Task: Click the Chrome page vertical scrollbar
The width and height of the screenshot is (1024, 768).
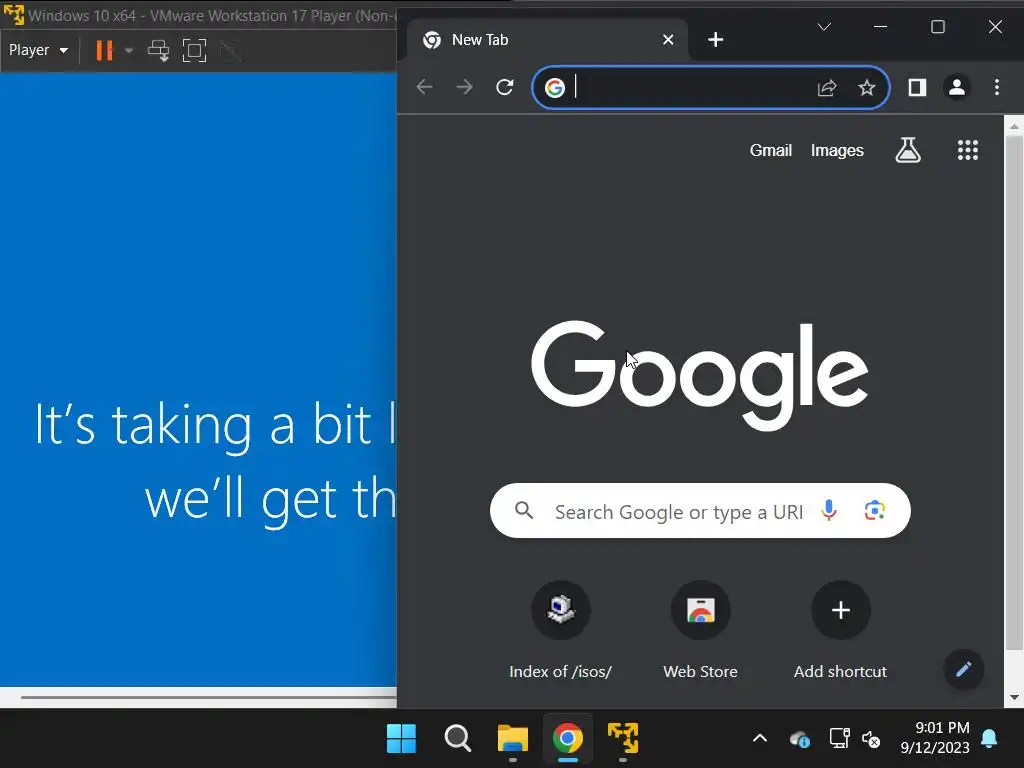Action: [1014, 392]
